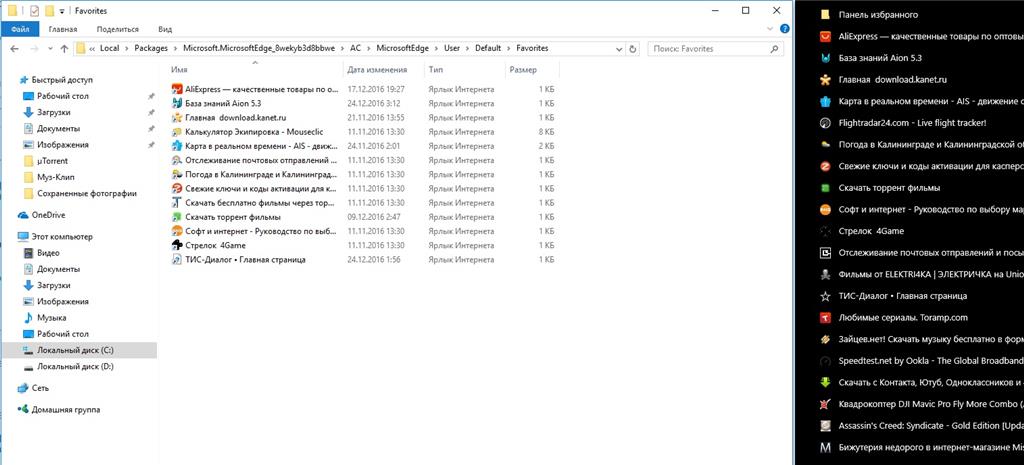
Task: Open quick access toolbar customize dropdown arrow
Action: pyautogui.click(x=62, y=12)
